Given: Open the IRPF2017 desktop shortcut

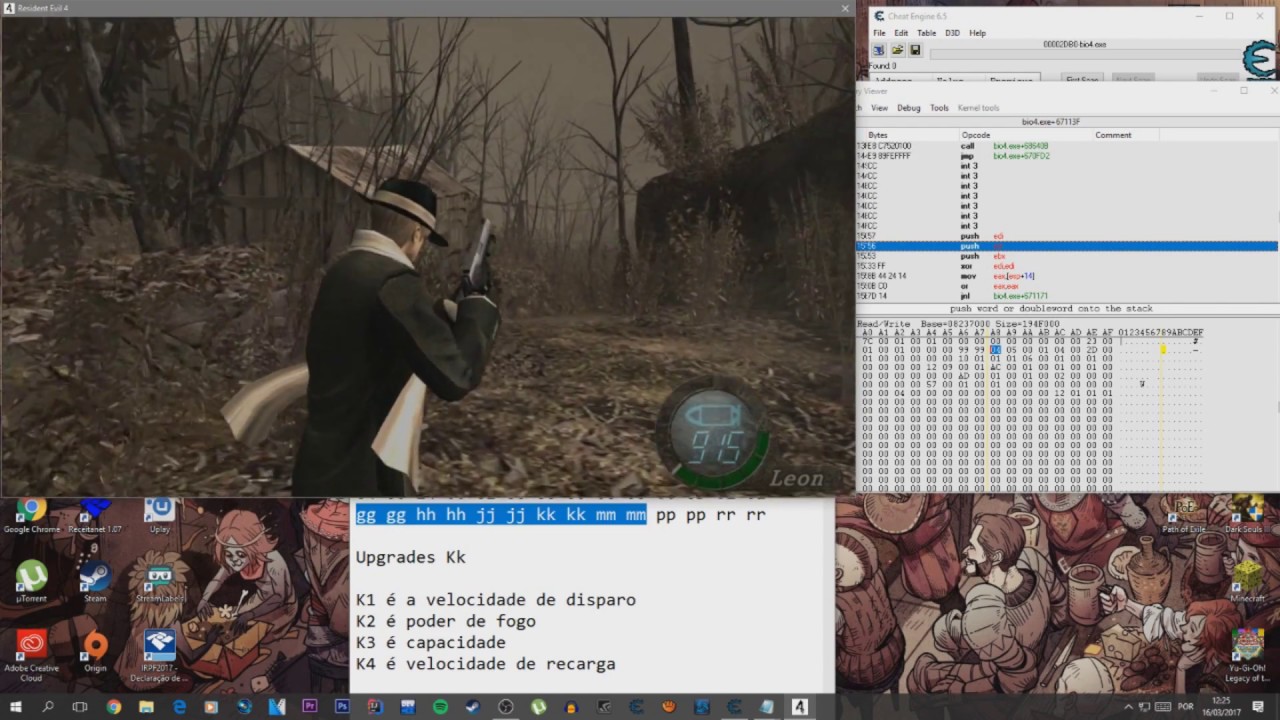Looking at the screenshot, I should click(159, 655).
